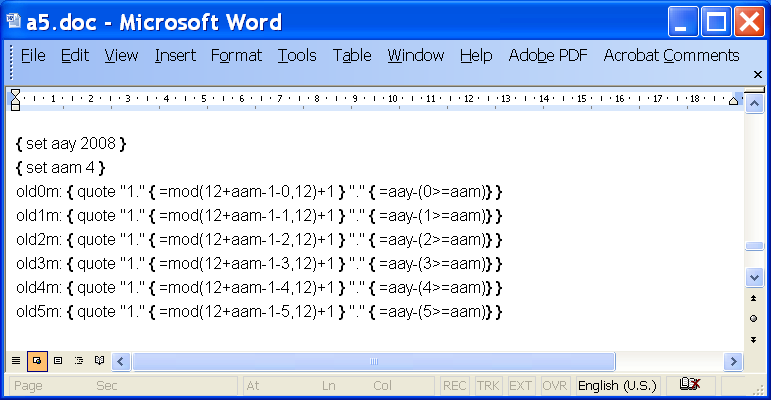Click the vertical scrollbar down arrow
The height and width of the screenshot is (400, 771).
tap(755, 277)
